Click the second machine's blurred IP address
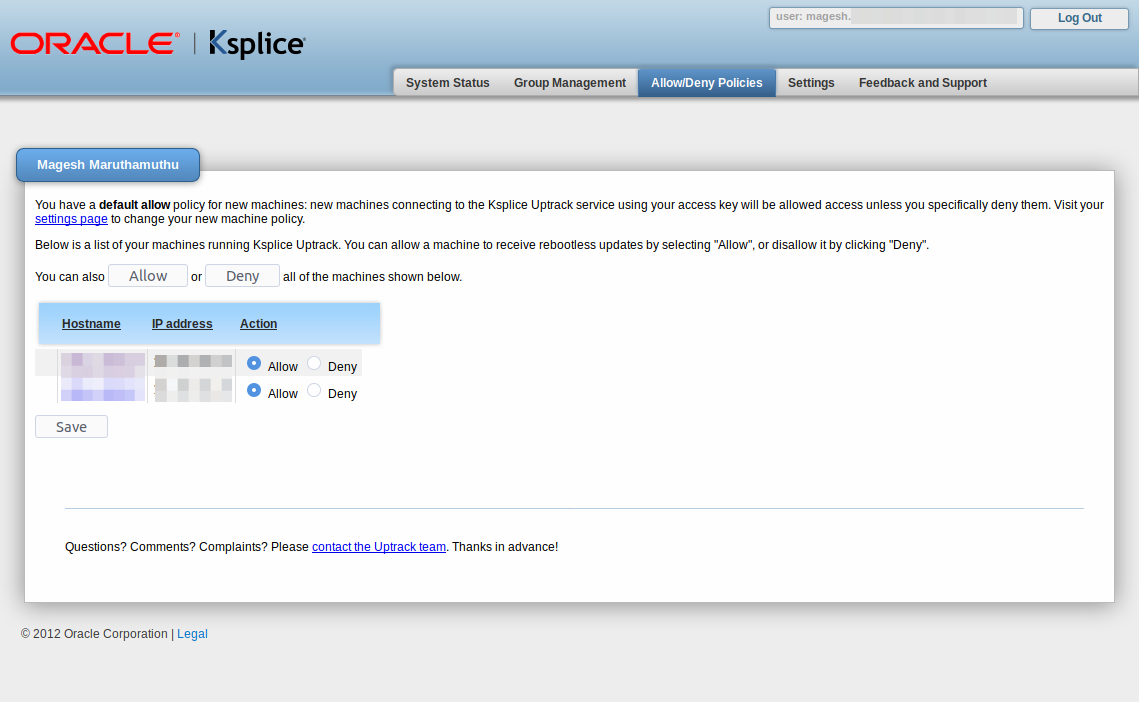1139x702 pixels. coord(192,390)
